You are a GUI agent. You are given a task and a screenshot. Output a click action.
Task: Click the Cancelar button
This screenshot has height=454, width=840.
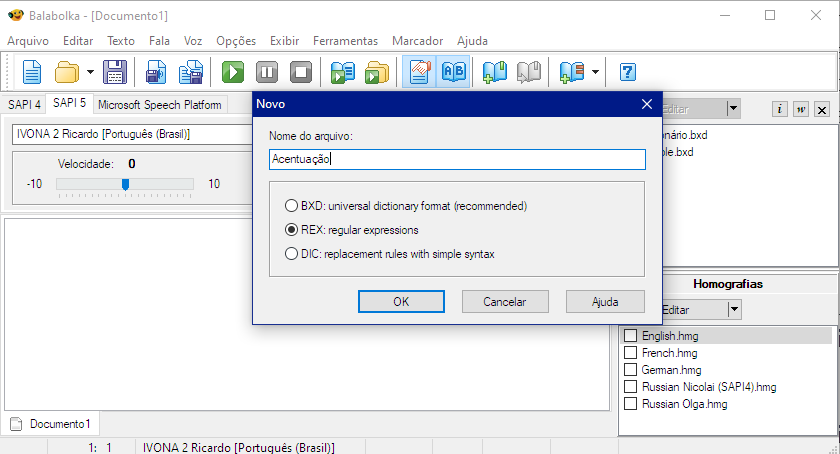pos(505,301)
